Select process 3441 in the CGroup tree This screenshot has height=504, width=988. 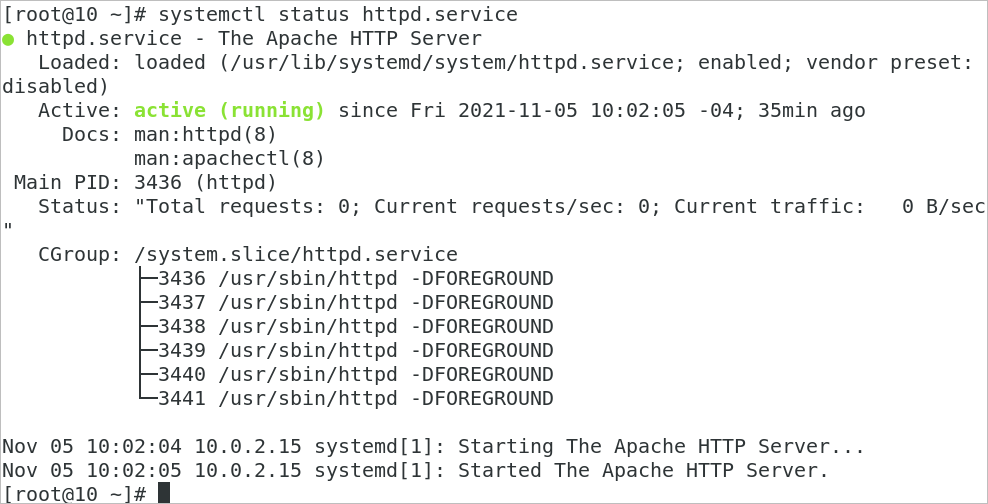(x=355, y=399)
